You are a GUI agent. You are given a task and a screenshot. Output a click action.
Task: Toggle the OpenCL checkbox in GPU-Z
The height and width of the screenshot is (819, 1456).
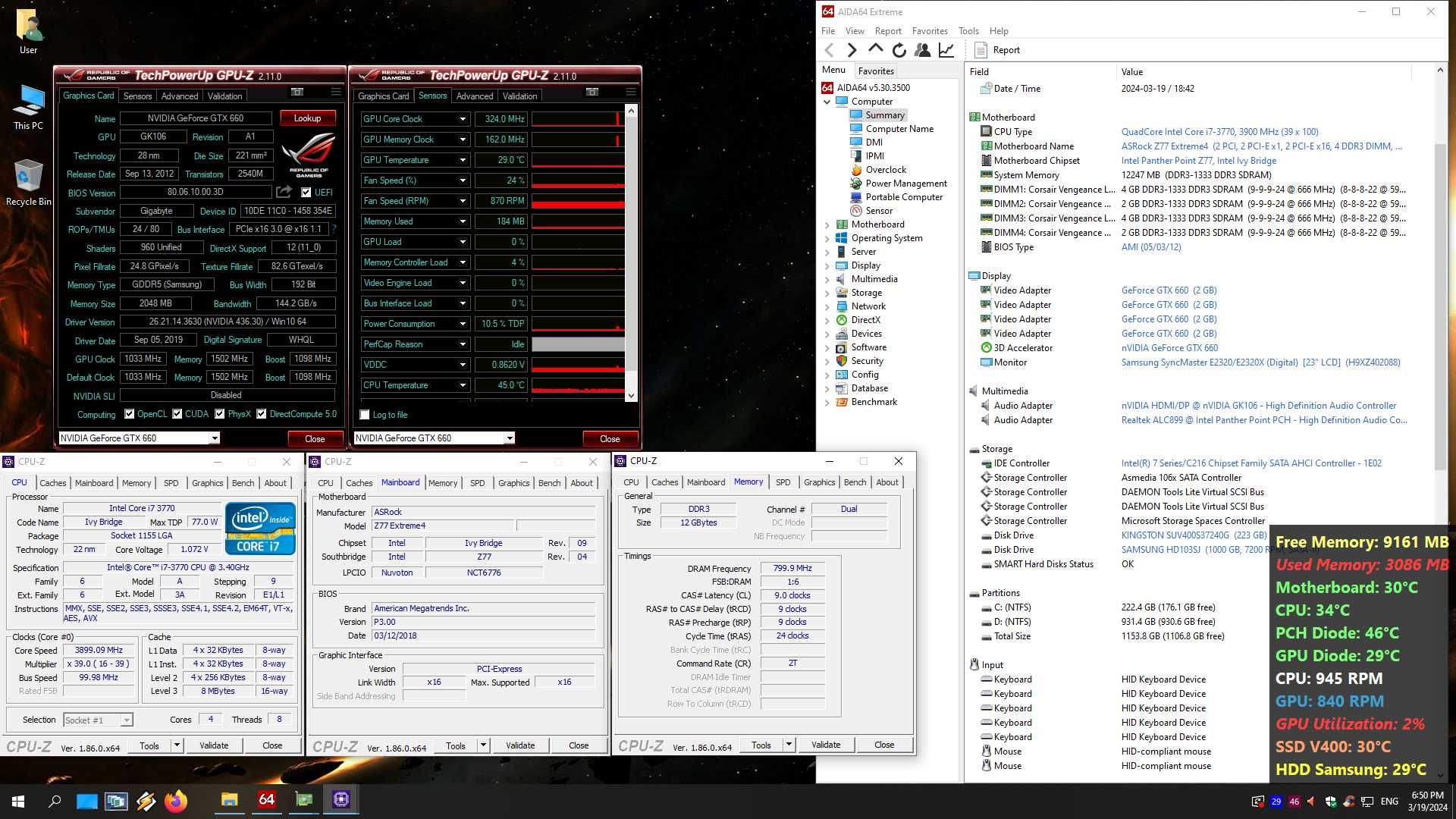(x=130, y=414)
